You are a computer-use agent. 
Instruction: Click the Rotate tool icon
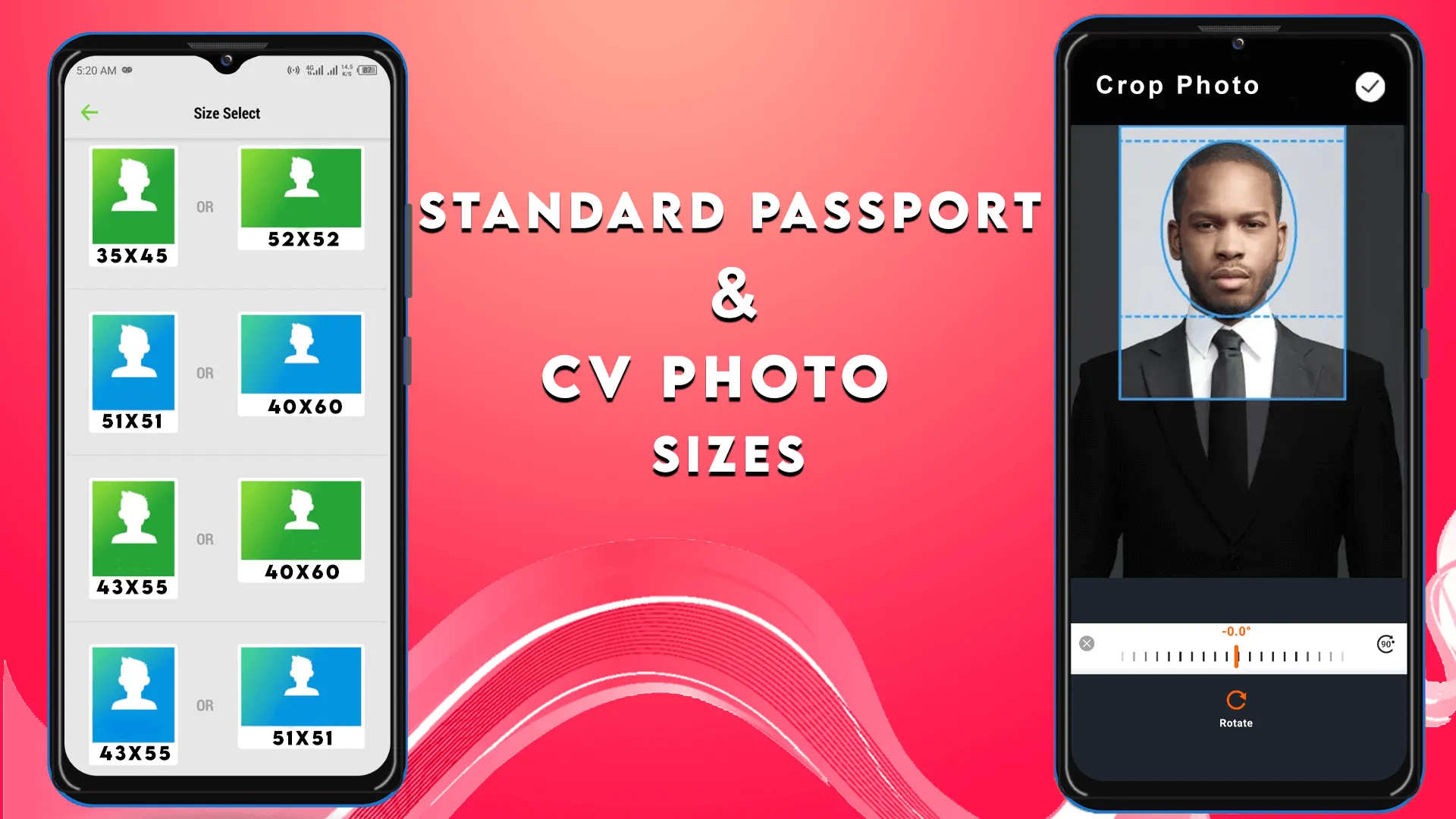point(1237,700)
